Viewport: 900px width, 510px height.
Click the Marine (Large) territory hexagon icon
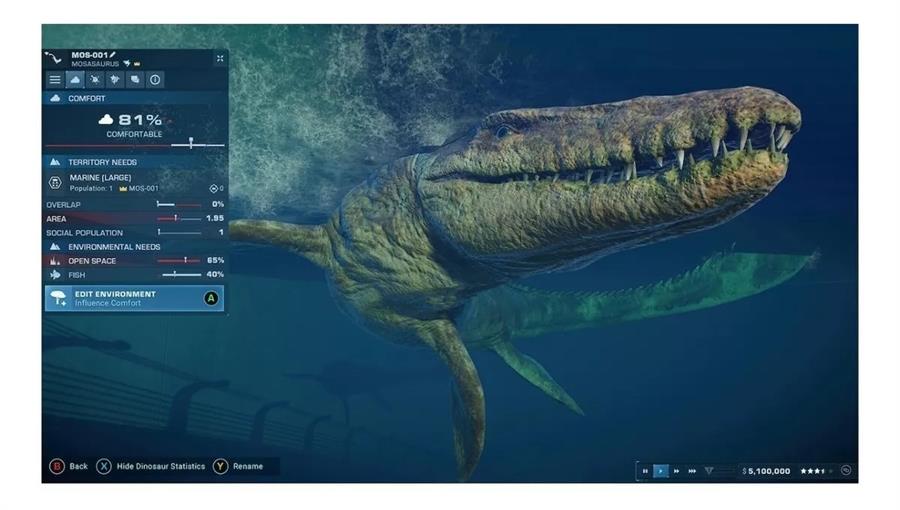55,183
